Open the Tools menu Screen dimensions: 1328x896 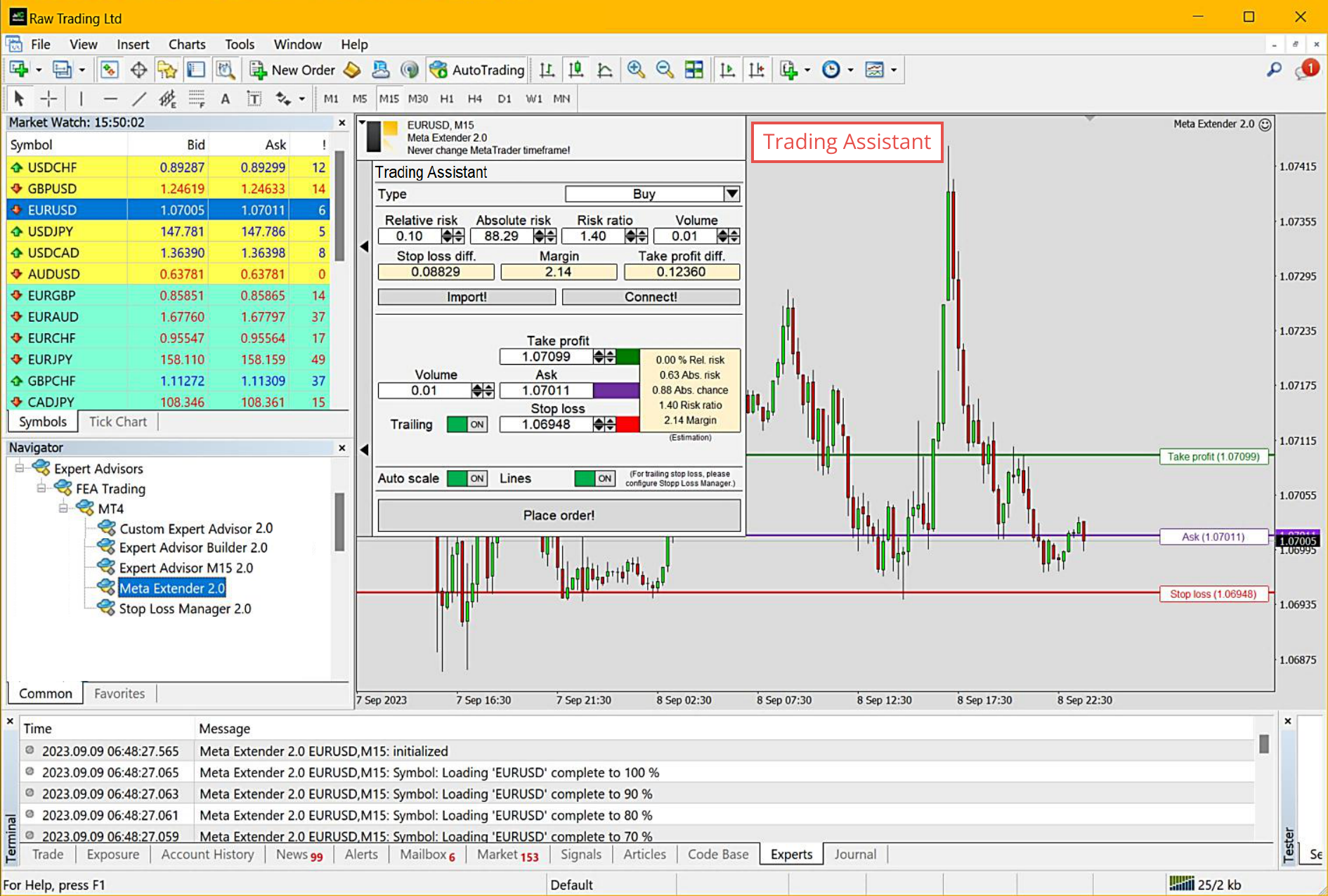point(240,44)
